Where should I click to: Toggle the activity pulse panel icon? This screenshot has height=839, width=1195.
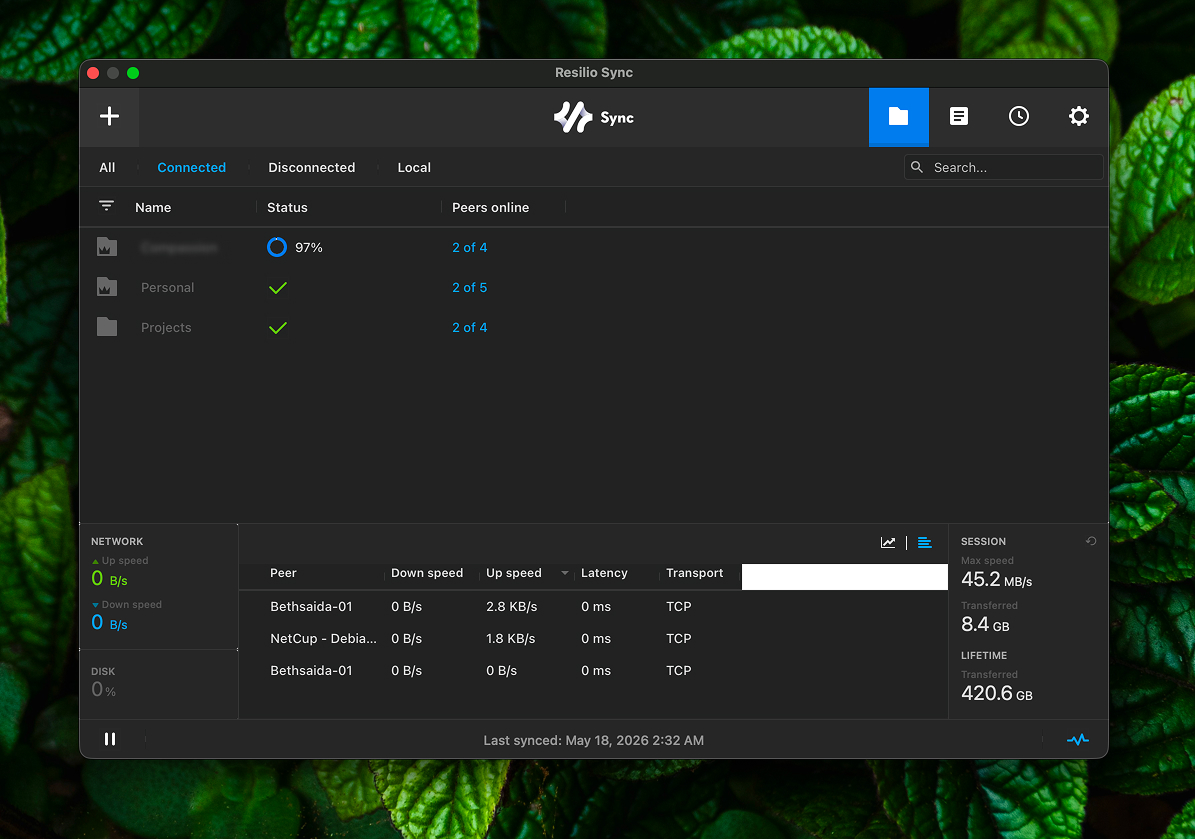click(1078, 739)
